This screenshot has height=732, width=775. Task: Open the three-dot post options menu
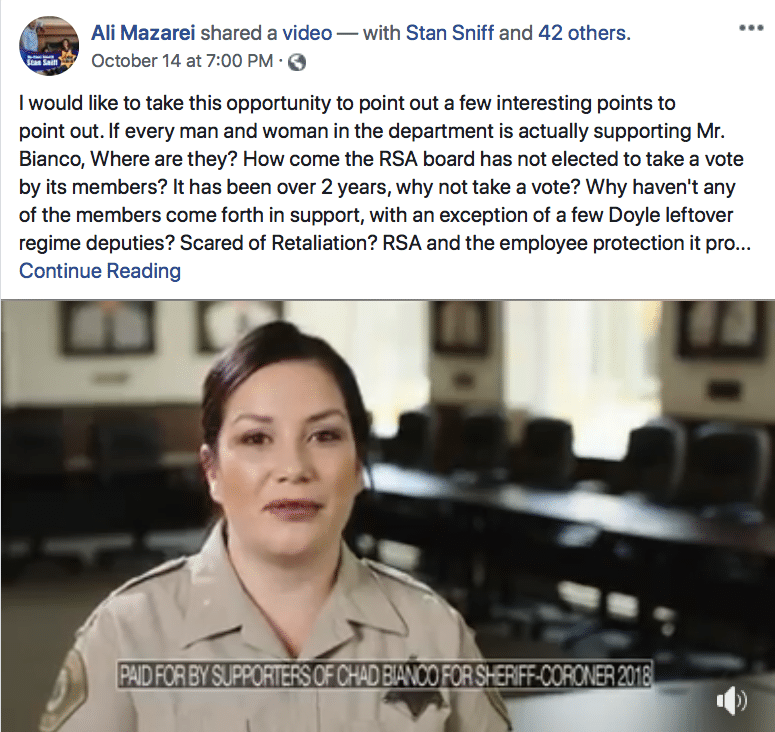tap(751, 28)
